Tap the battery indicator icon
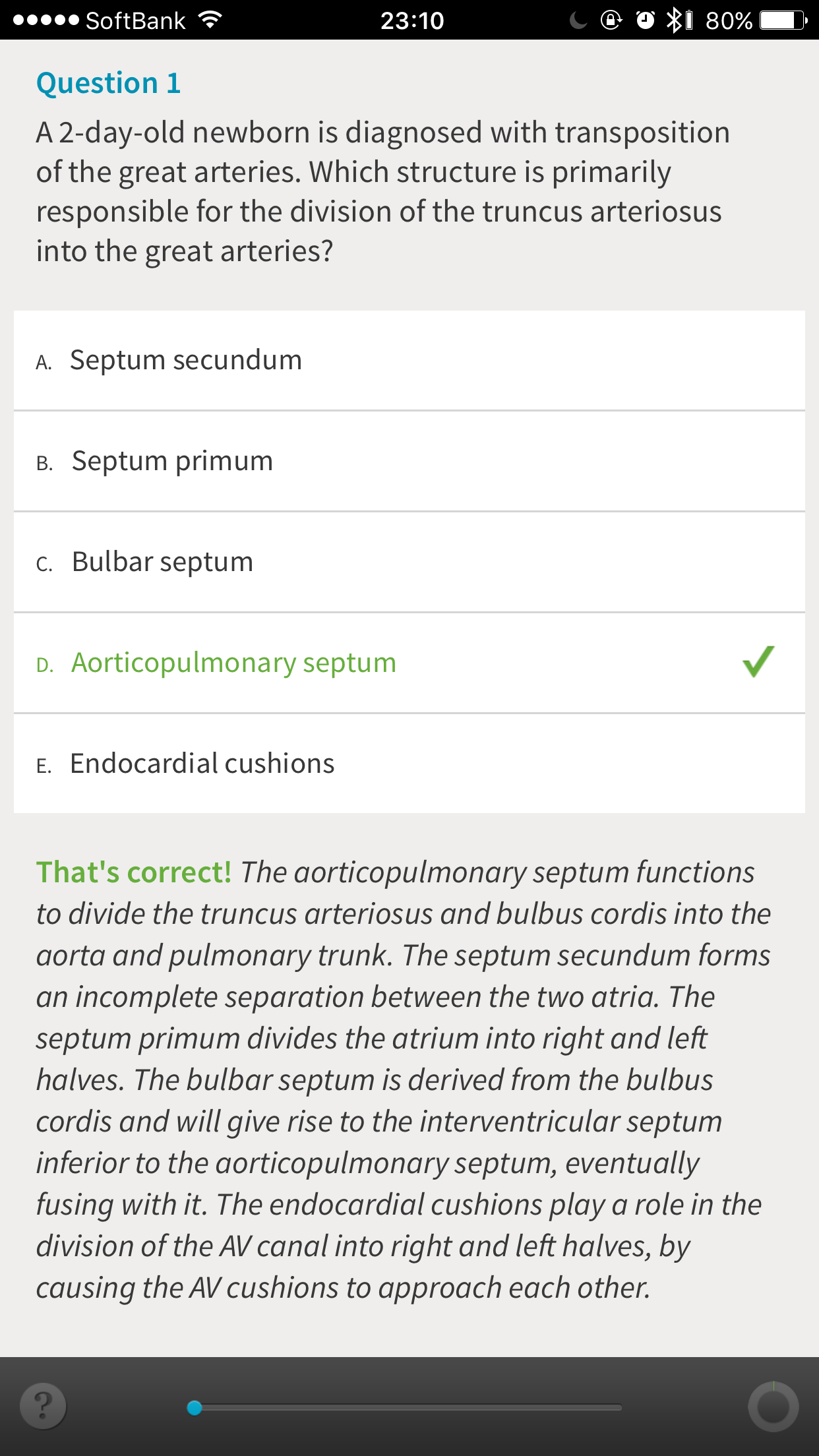This screenshot has height=1456, width=819. click(x=783, y=20)
